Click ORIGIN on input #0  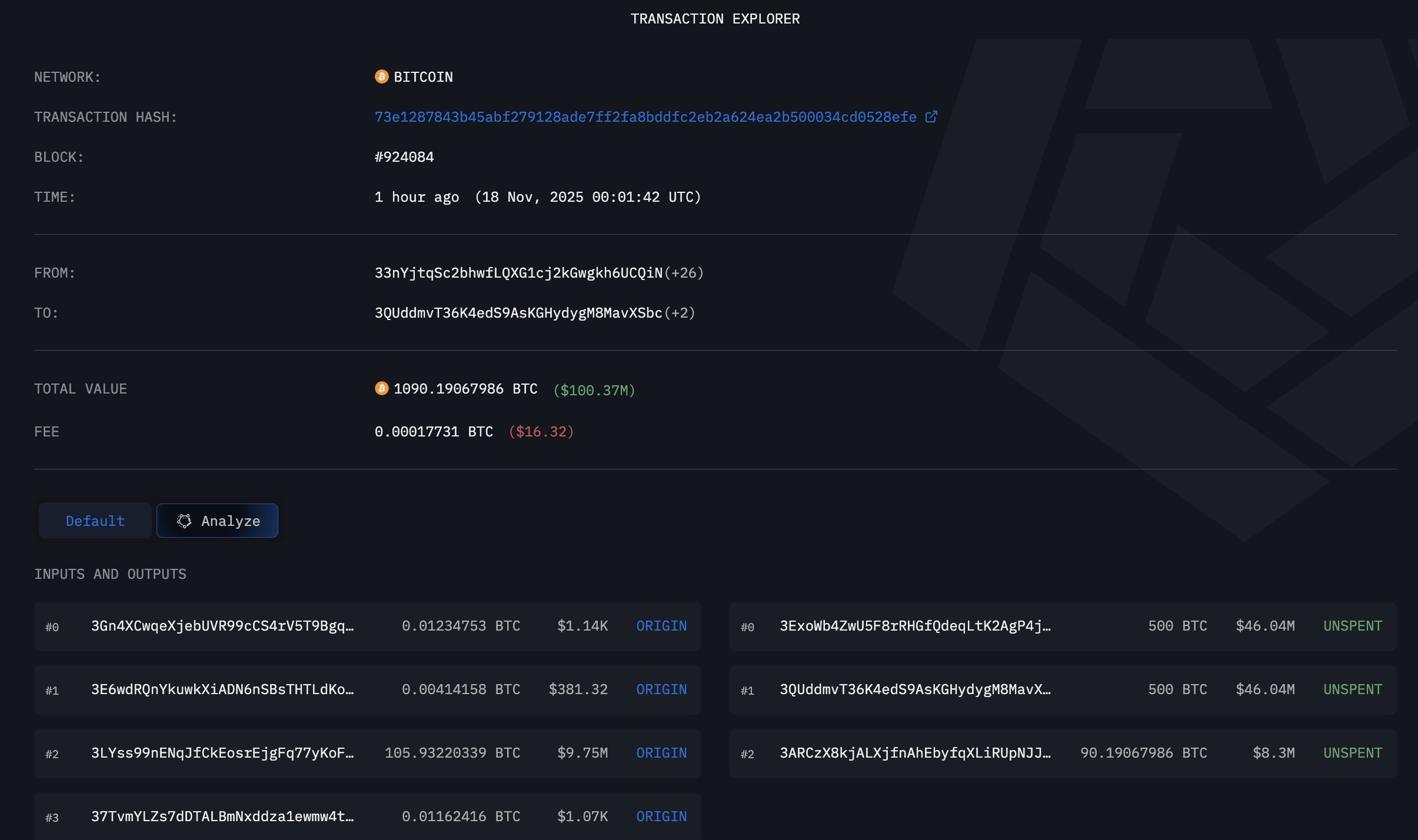pyautogui.click(x=660, y=626)
